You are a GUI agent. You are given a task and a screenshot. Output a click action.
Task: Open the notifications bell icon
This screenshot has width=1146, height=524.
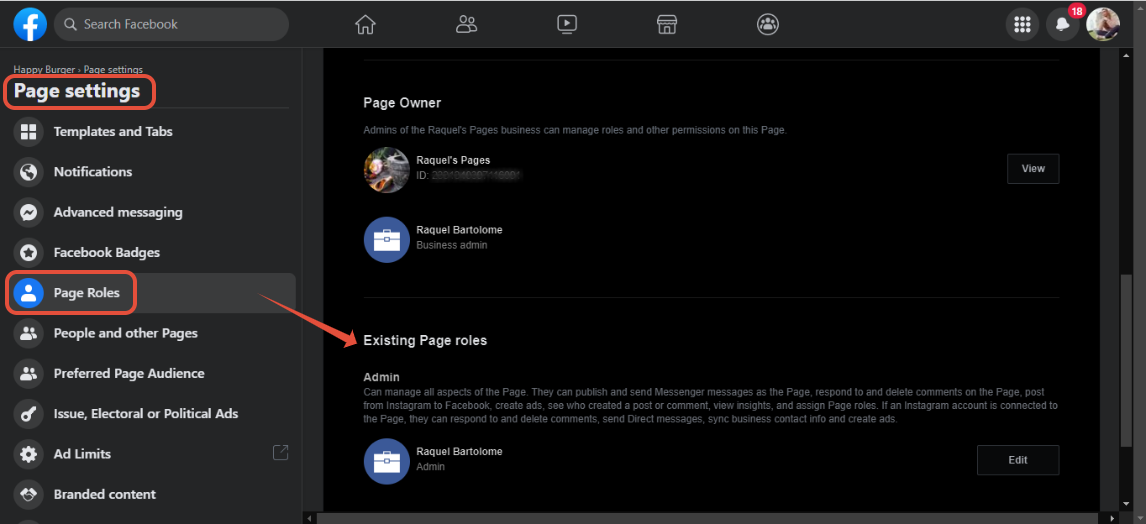[1062, 25]
